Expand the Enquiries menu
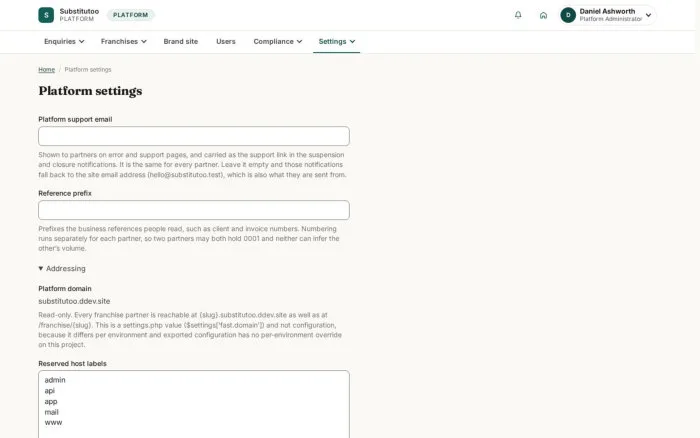The width and height of the screenshot is (700, 438). pyautogui.click(x=64, y=42)
